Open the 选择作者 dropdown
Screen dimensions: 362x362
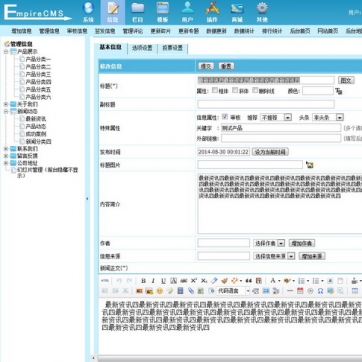point(269,243)
